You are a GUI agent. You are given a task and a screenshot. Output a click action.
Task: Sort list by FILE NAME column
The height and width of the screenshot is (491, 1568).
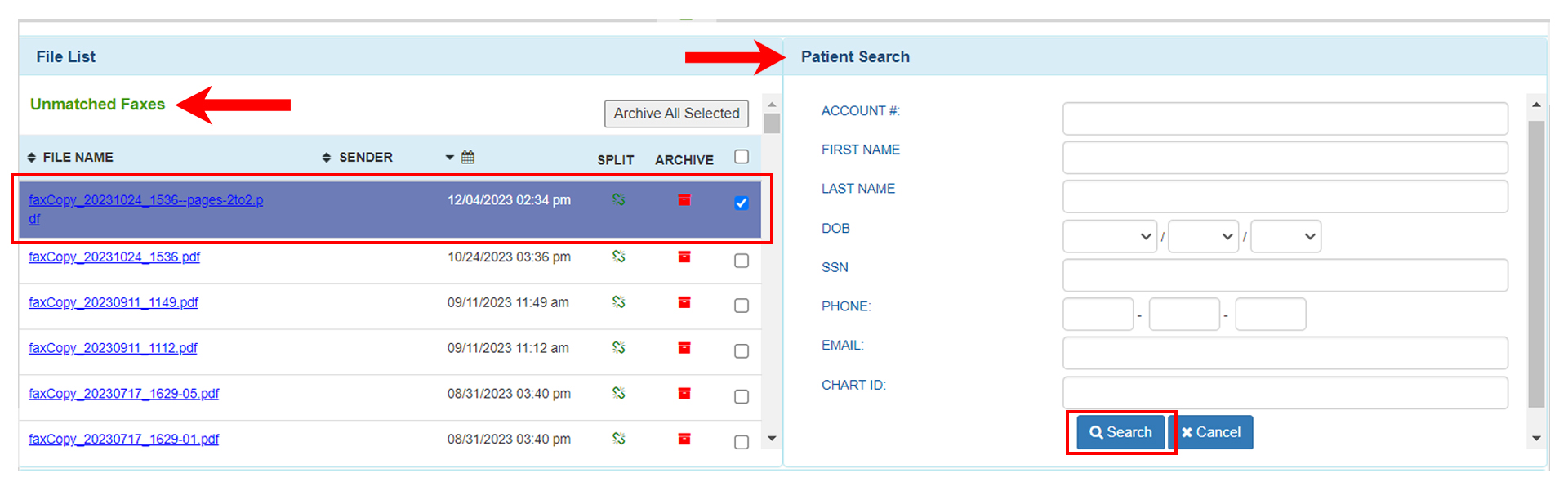pos(71,157)
